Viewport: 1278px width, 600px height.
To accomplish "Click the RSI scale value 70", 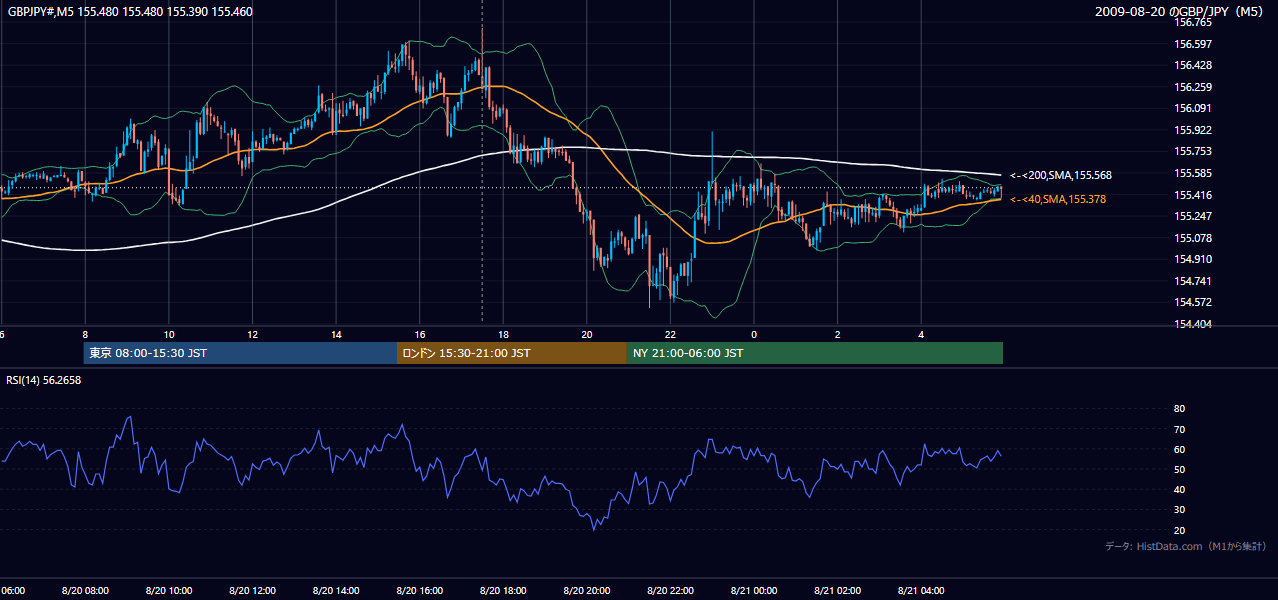I will coord(1179,429).
